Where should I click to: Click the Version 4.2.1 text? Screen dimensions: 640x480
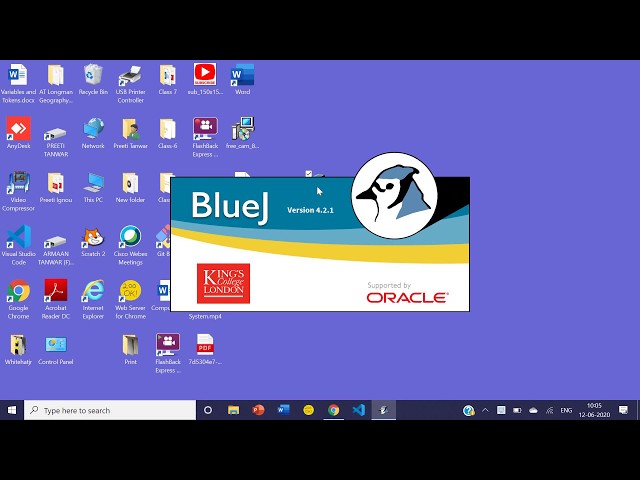[310, 210]
